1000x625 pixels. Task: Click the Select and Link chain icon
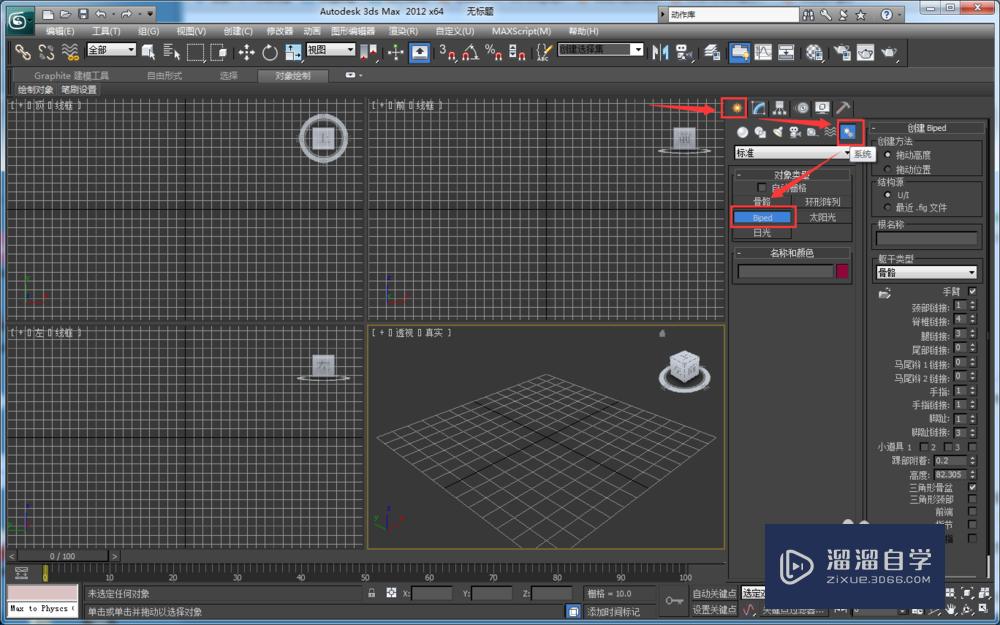coord(23,52)
